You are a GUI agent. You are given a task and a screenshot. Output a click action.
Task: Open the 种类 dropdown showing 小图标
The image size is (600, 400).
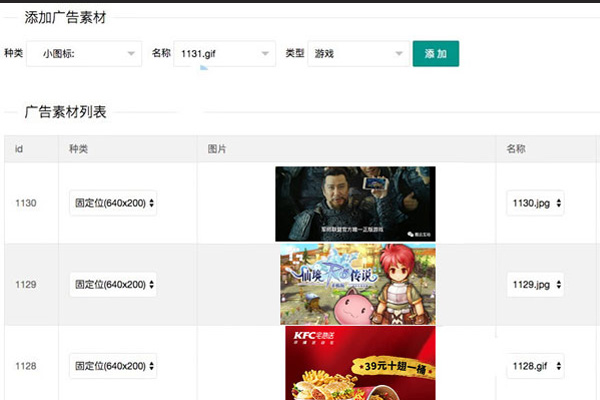[84, 53]
